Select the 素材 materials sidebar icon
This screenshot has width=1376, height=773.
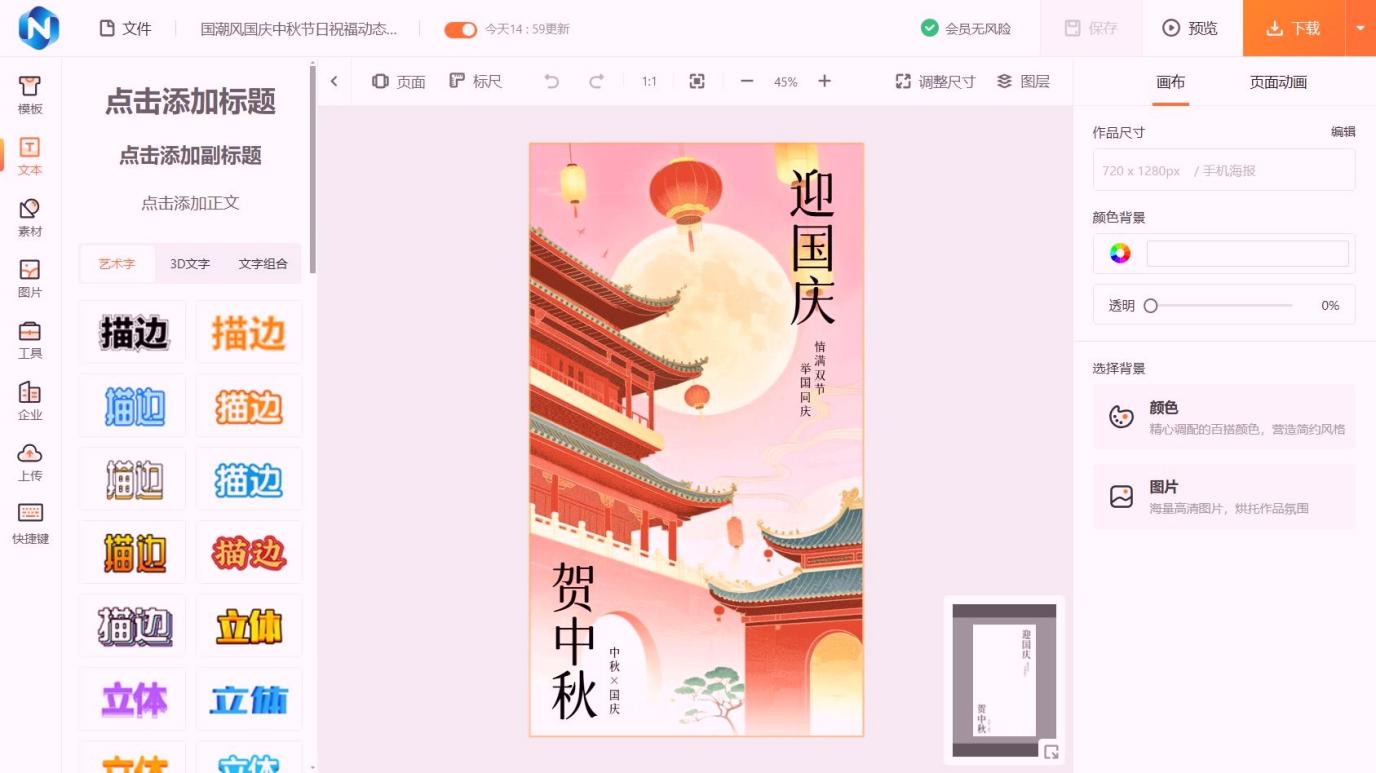[30, 217]
